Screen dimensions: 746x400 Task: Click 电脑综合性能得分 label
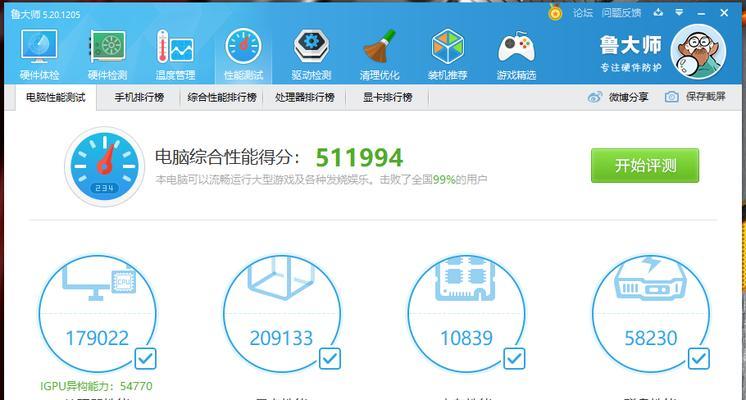point(227,157)
